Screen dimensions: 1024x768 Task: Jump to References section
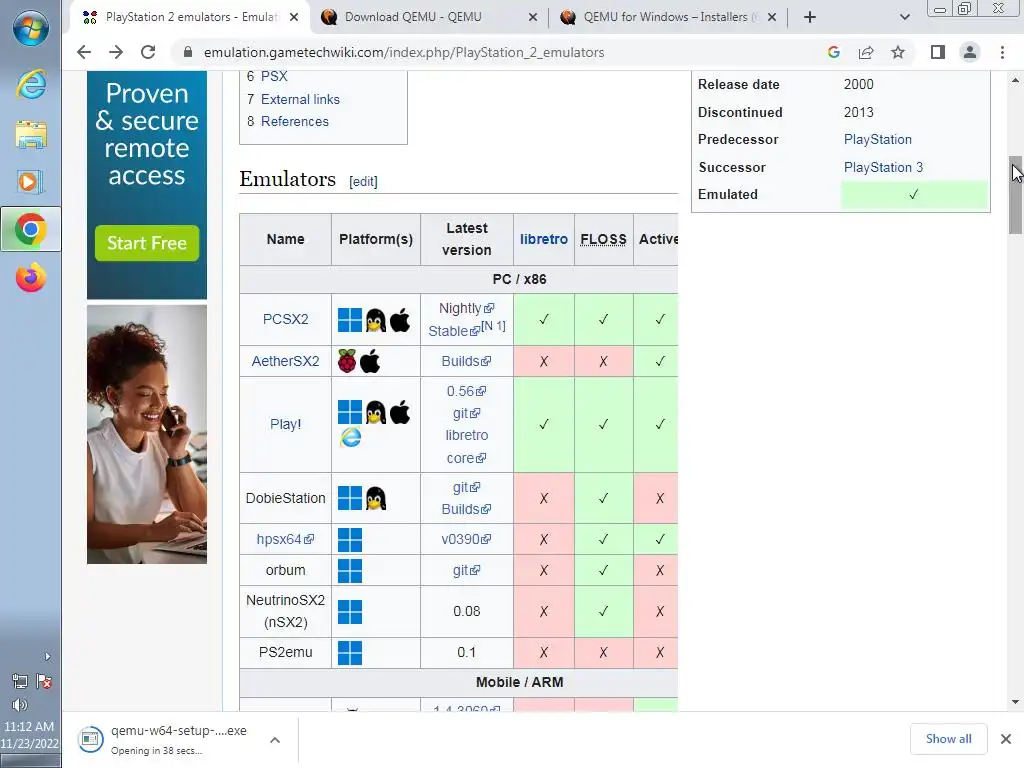[x=295, y=121]
